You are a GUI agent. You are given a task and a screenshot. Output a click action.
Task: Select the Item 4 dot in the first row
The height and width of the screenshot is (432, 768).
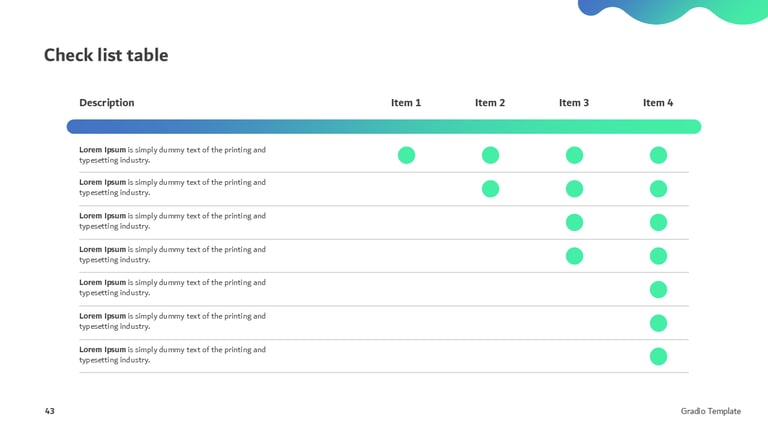[x=658, y=155]
